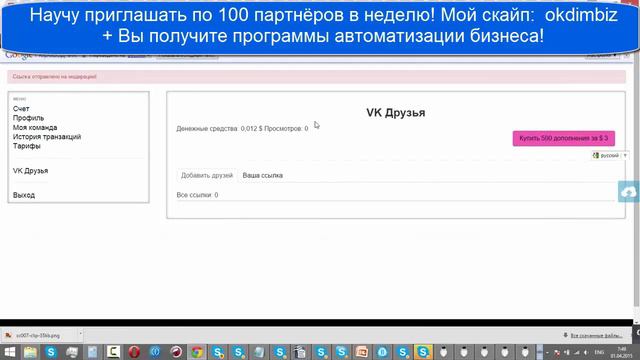
Task: Open Все скачанные файлы link
Action: point(596,336)
